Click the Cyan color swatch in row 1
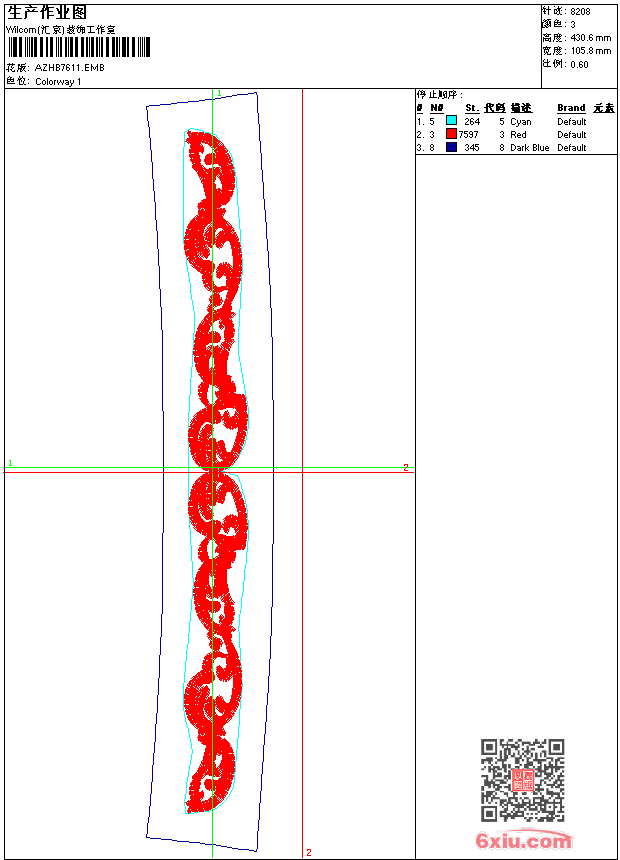Screen dimensions: 620x860 452,121
